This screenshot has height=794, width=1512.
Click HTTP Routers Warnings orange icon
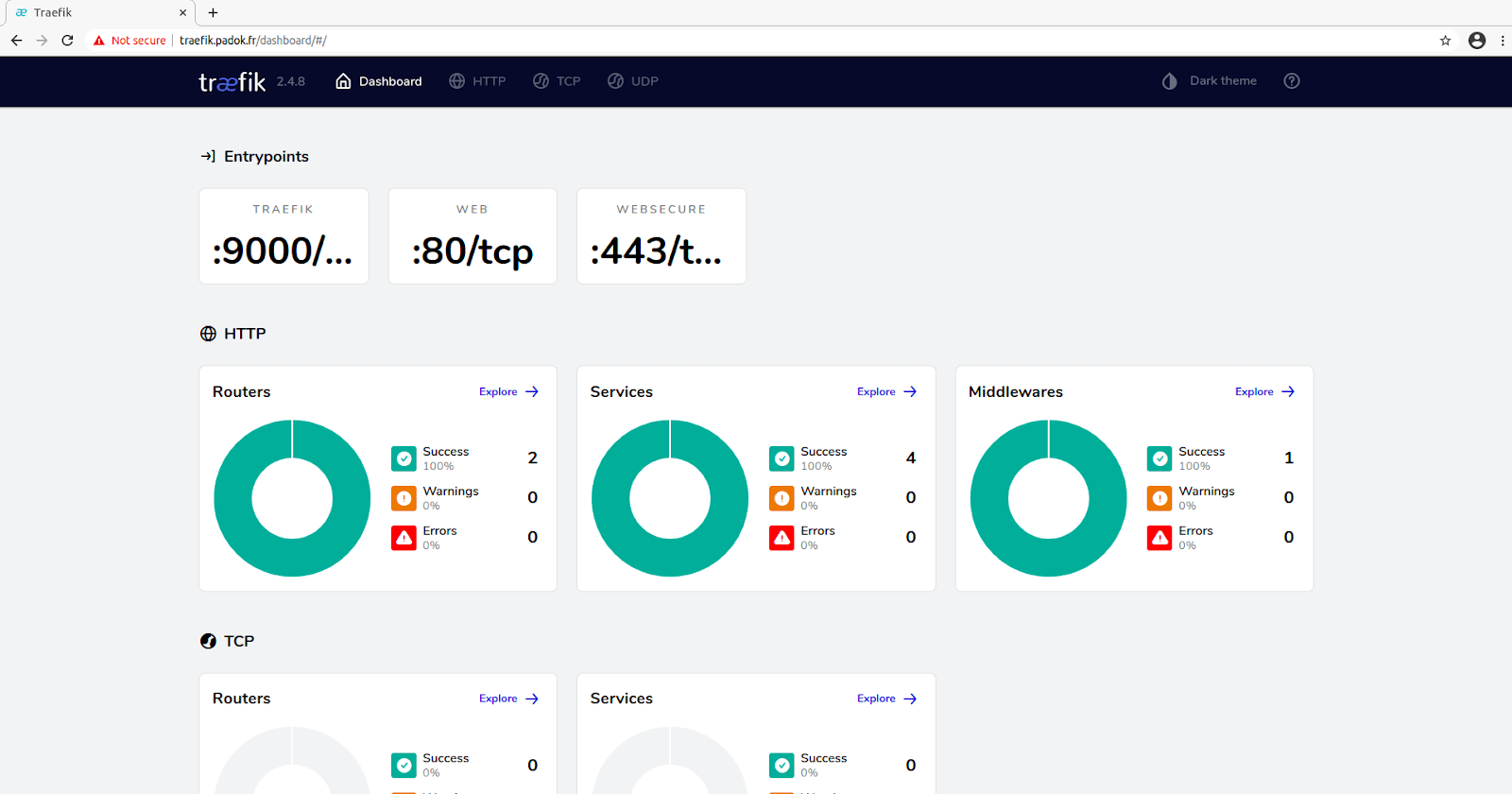404,498
